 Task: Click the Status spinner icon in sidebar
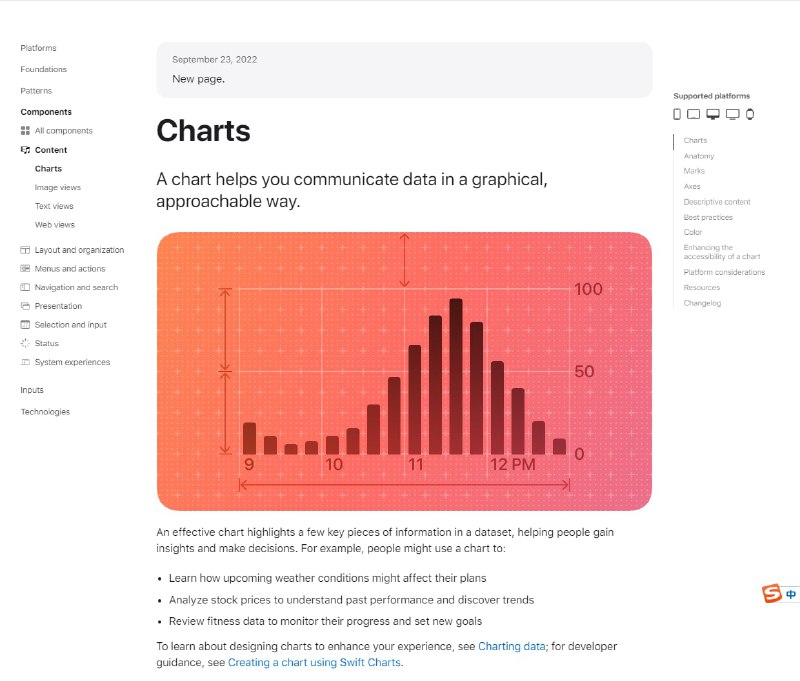click(25, 344)
